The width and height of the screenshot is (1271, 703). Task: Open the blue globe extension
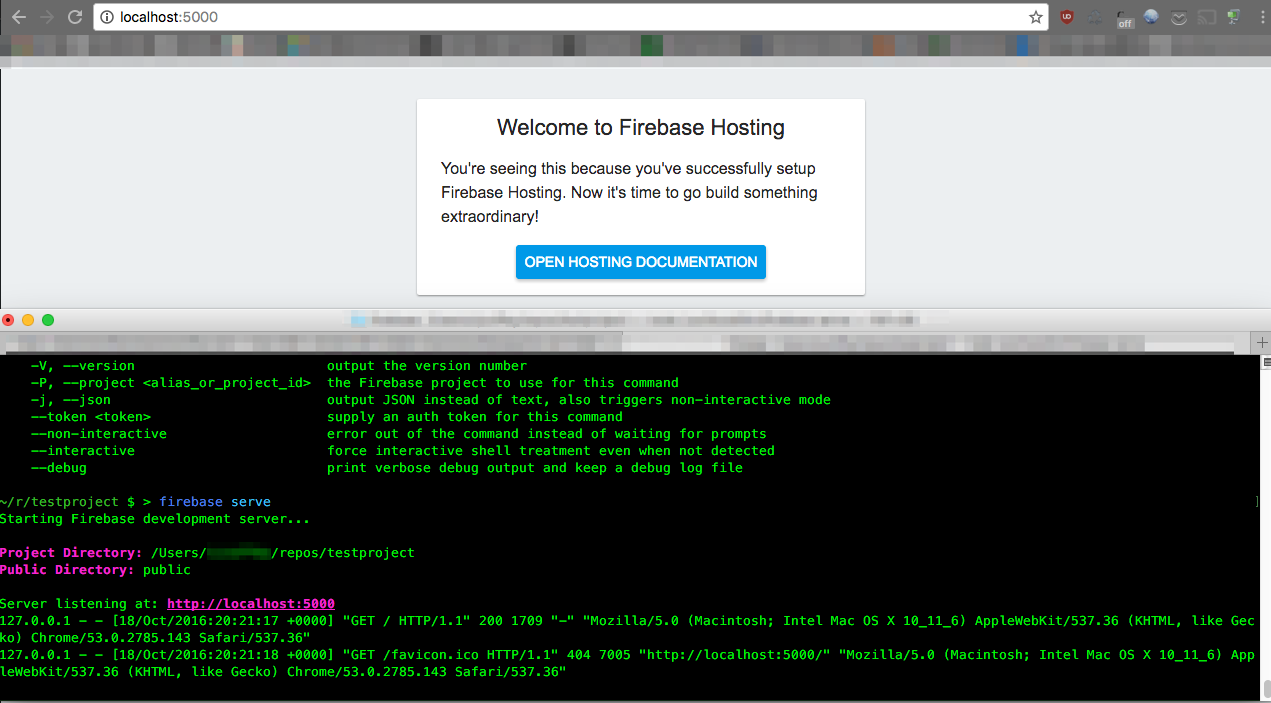(1151, 17)
